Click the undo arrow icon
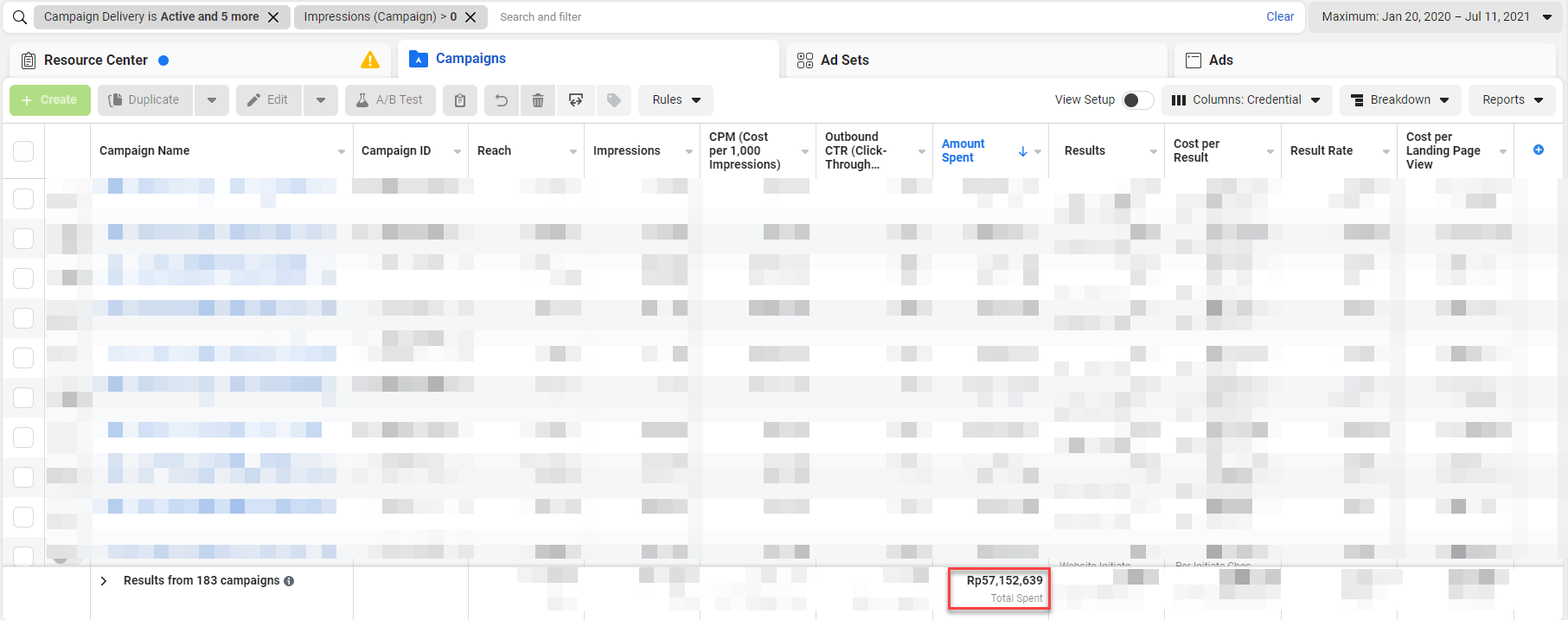The width and height of the screenshot is (1568, 620). coord(501,100)
